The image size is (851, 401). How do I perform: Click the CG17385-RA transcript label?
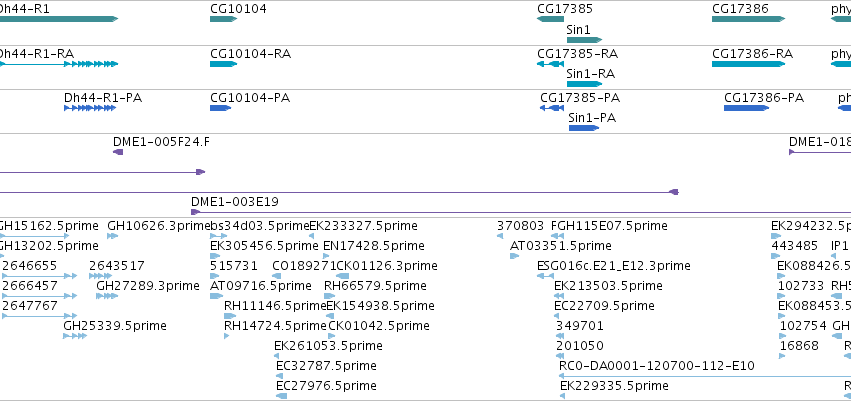tap(577, 54)
